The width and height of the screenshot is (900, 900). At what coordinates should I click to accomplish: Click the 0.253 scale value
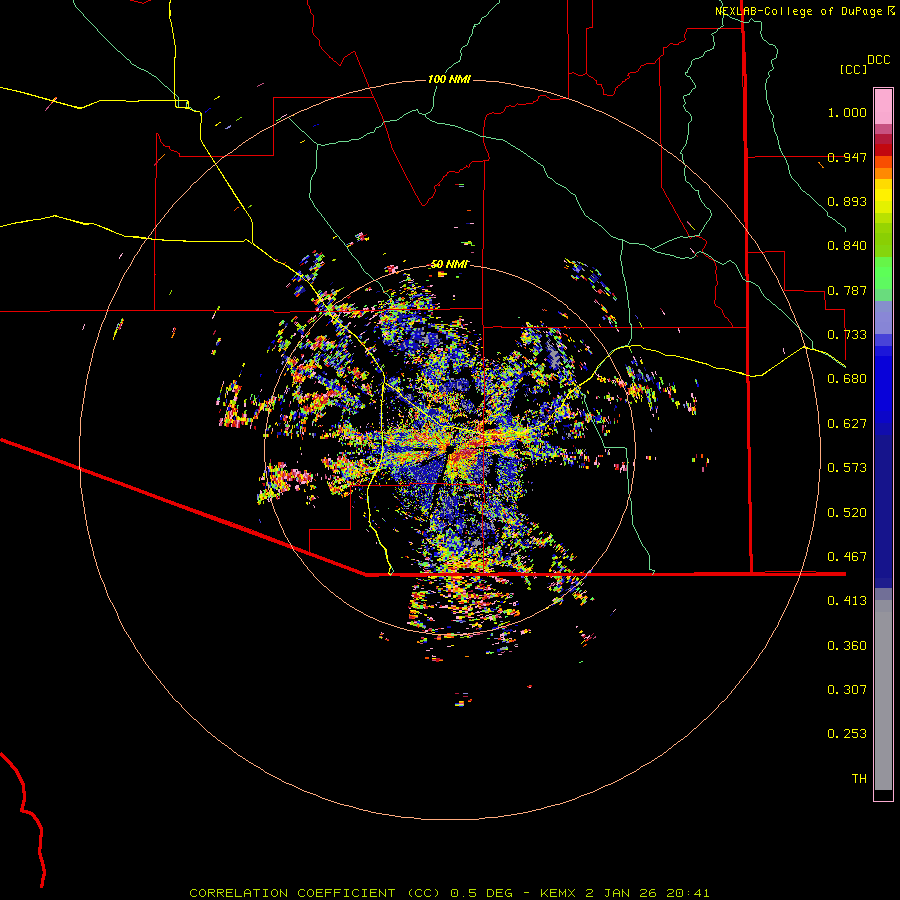pyautogui.click(x=847, y=734)
